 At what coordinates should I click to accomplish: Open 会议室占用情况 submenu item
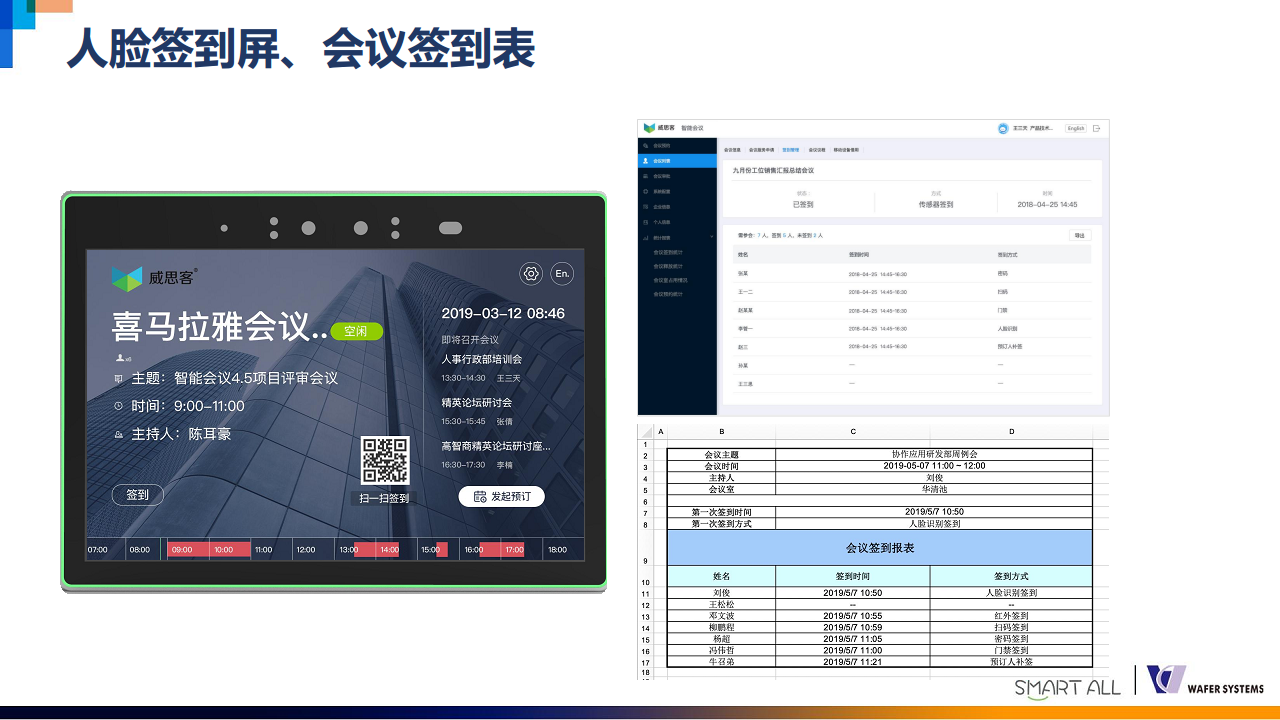tap(670, 280)
